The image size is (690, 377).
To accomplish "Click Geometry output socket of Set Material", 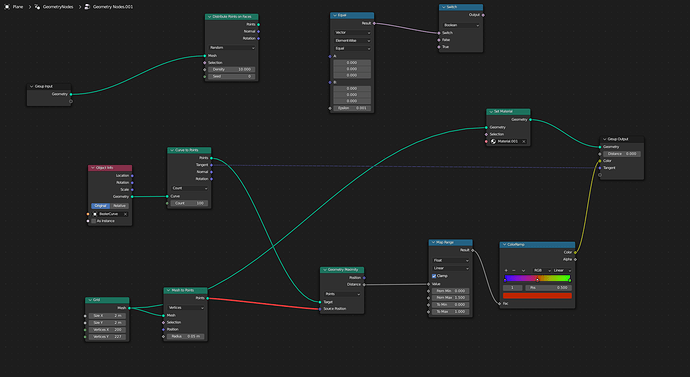I will pos(530,120).
